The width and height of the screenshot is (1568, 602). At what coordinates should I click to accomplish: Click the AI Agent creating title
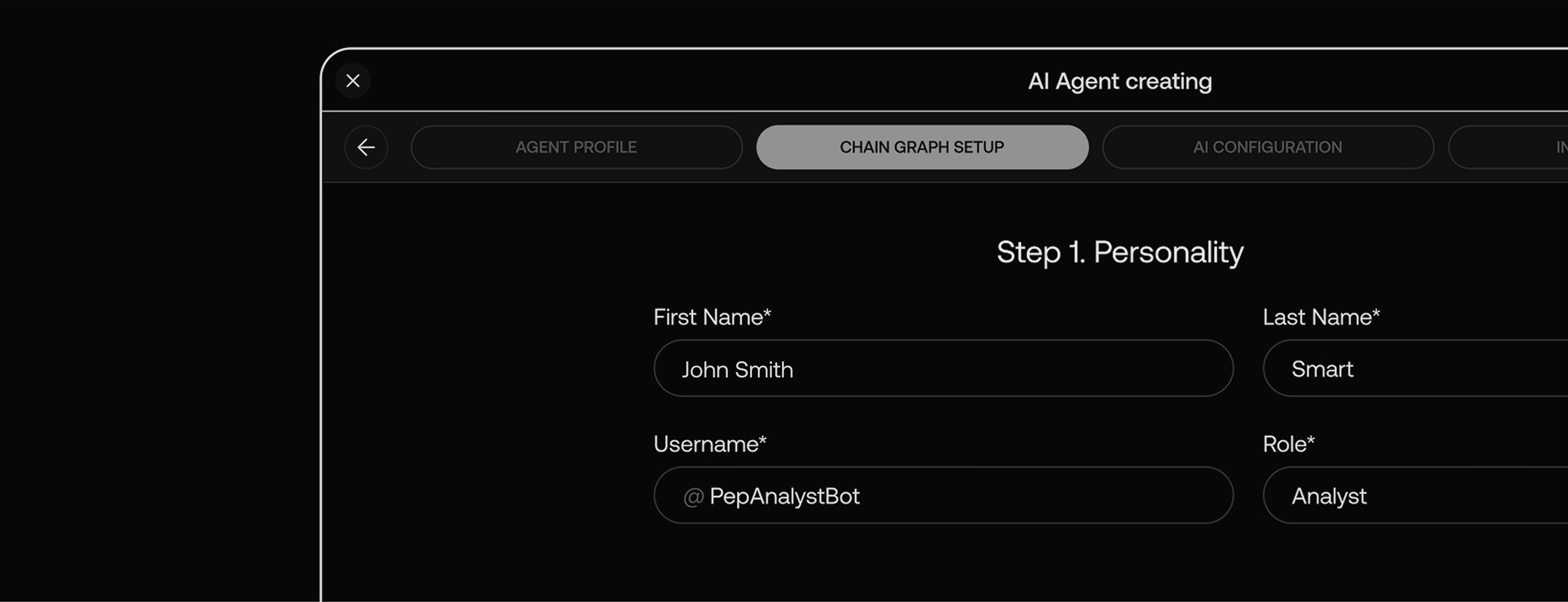(x=1119, y=82)
